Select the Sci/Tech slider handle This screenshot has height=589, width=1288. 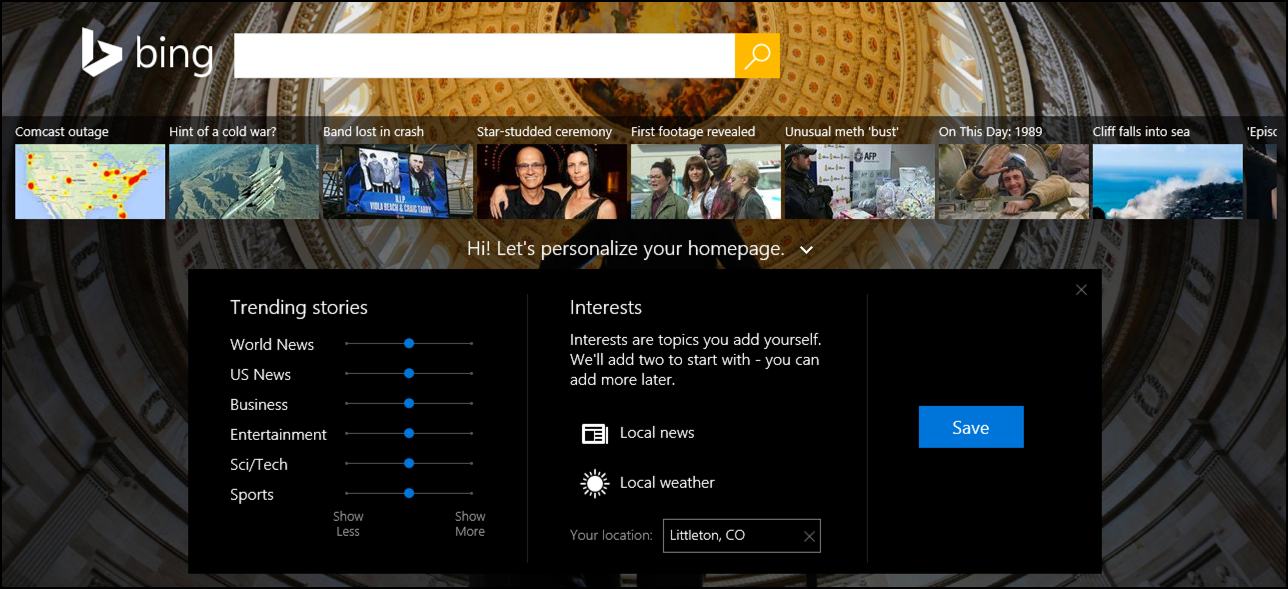409,463
